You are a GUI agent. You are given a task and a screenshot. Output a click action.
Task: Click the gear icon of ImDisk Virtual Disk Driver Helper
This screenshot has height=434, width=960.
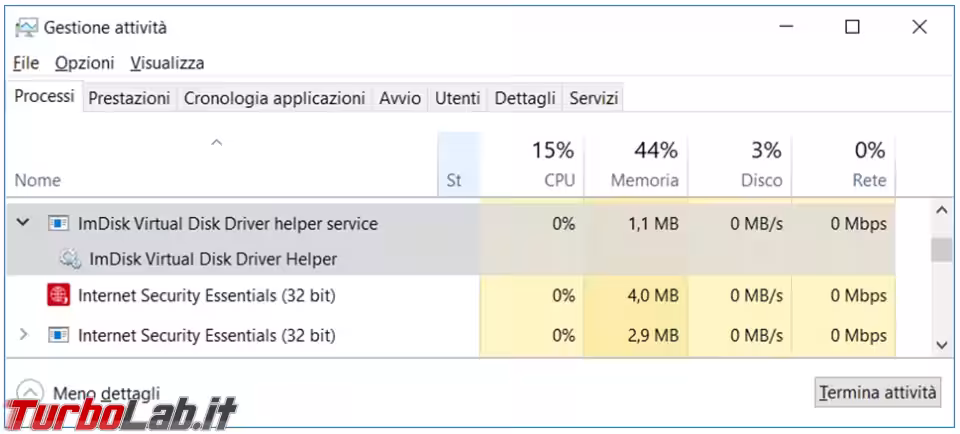70,259
